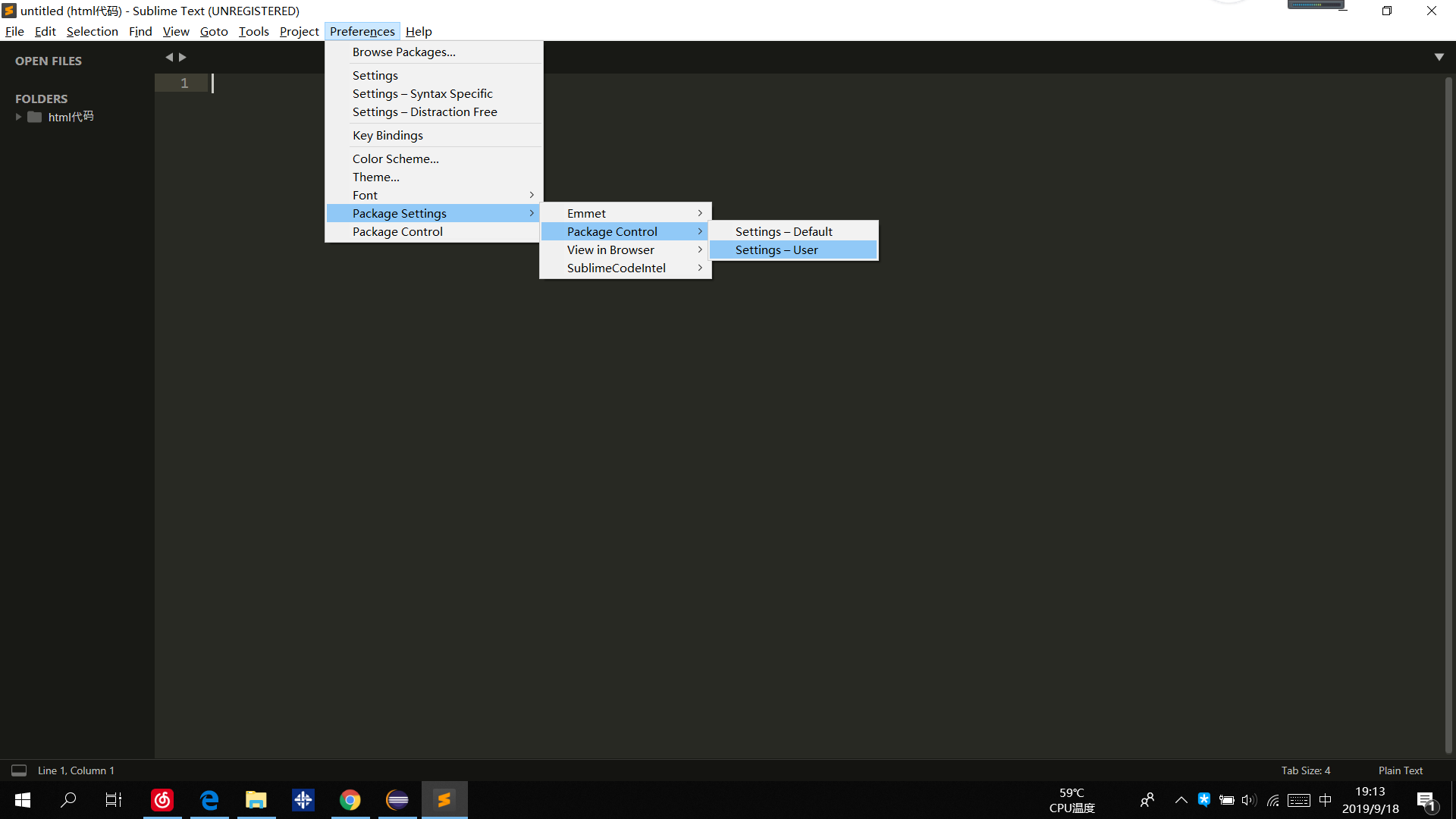Change Tab Size: 4 setting
Image resolution: width=1456 pixels, height=819 pixels.
pyautogui.click(x=1306, y=770)
